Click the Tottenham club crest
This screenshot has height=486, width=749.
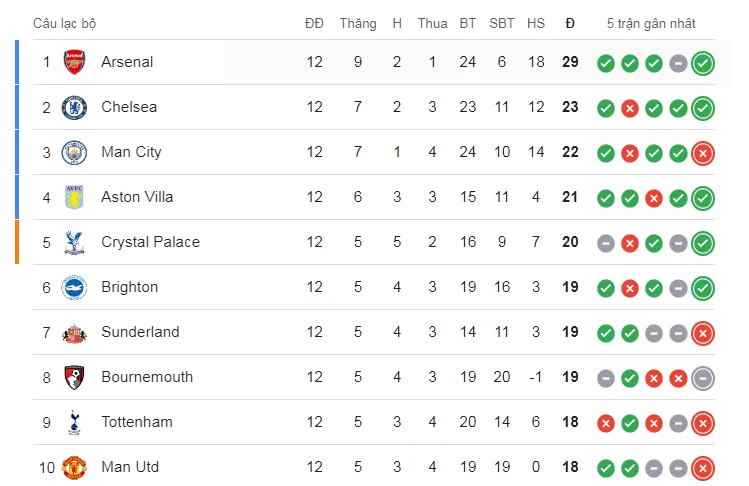pyautogui.click(x=74, y=422)
